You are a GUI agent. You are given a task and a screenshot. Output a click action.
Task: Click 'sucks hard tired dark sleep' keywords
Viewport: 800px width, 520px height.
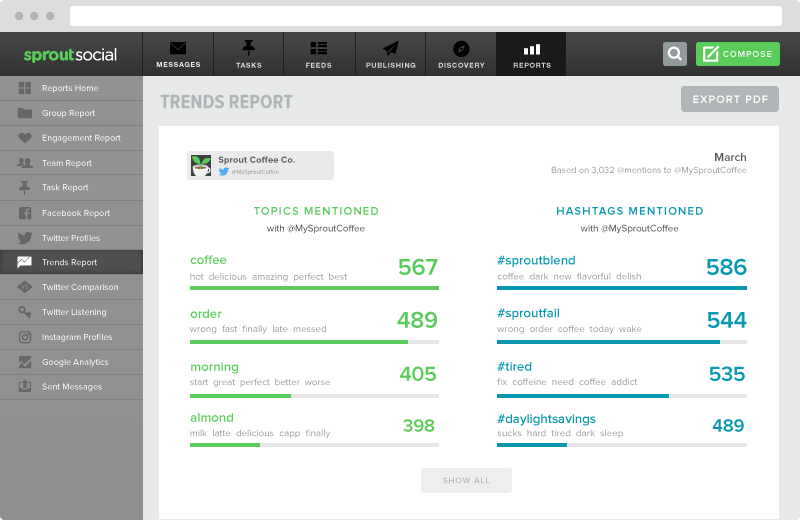[x=560, y=433]
